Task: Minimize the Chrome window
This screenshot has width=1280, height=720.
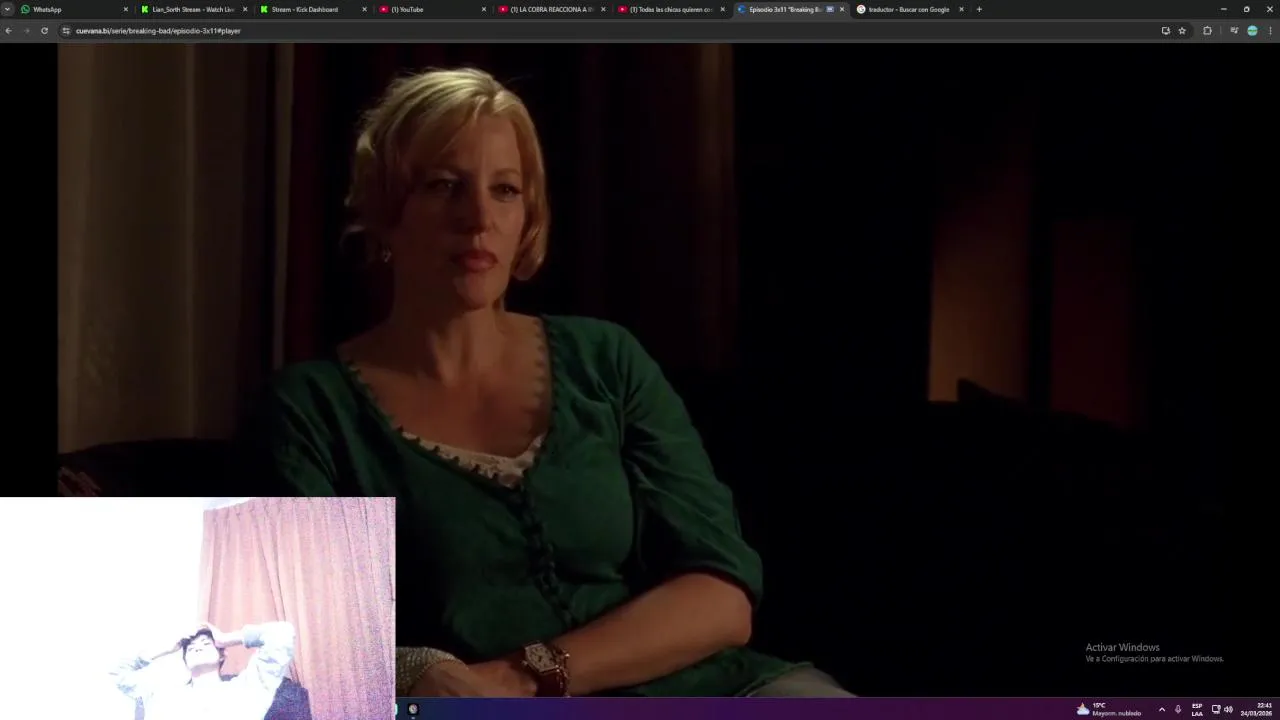Action: click(1223, 9)
